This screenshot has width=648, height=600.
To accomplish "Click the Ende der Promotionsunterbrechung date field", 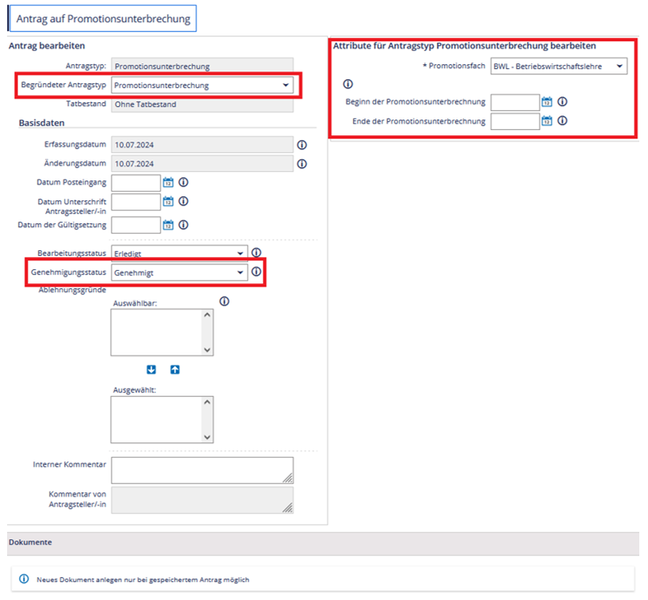I will pyautogui.click(x=515, y=121).
